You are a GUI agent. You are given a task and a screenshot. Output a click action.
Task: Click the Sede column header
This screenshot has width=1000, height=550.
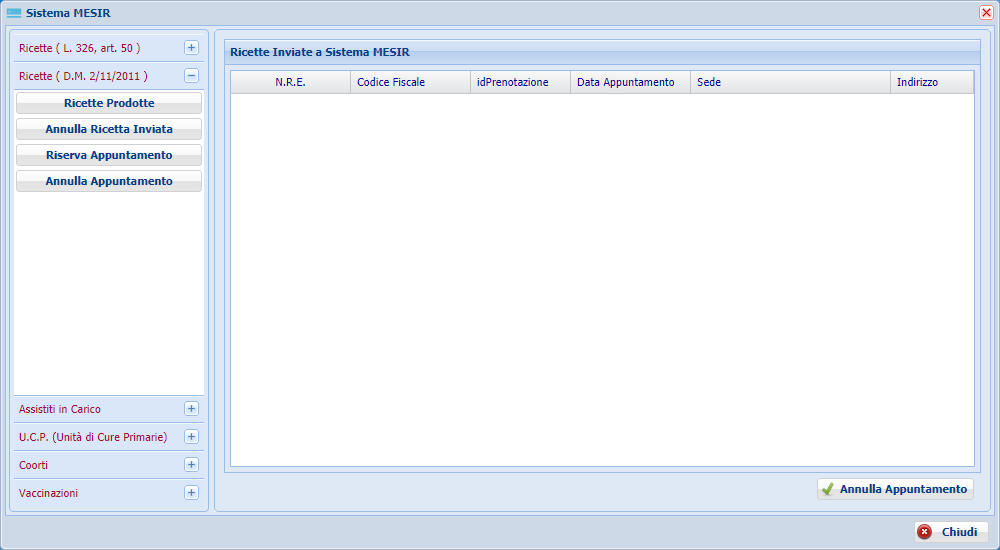tap(791, 82)
